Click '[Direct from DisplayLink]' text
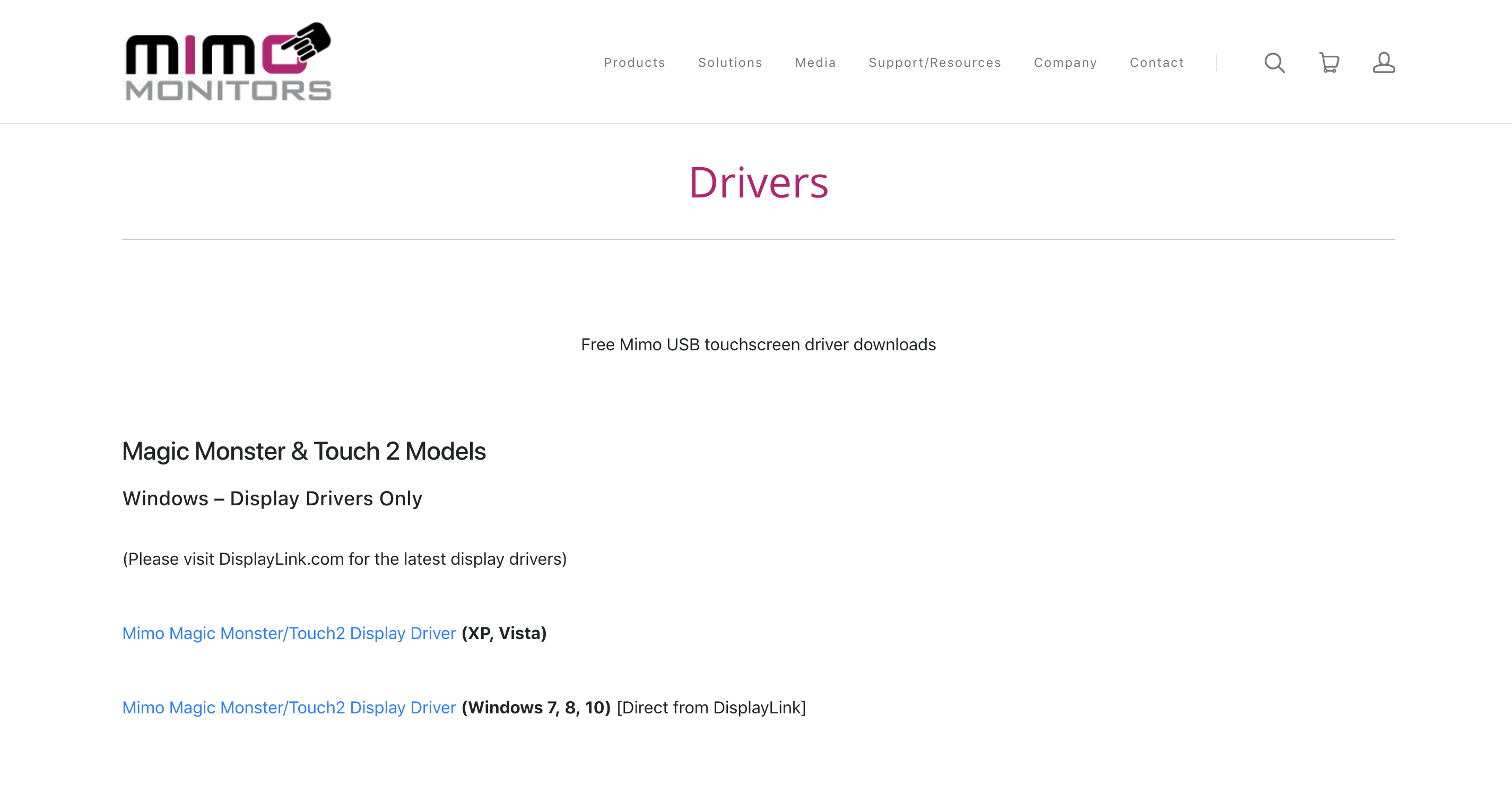The width and height of the screenshot is (1512, 793). 711,708
